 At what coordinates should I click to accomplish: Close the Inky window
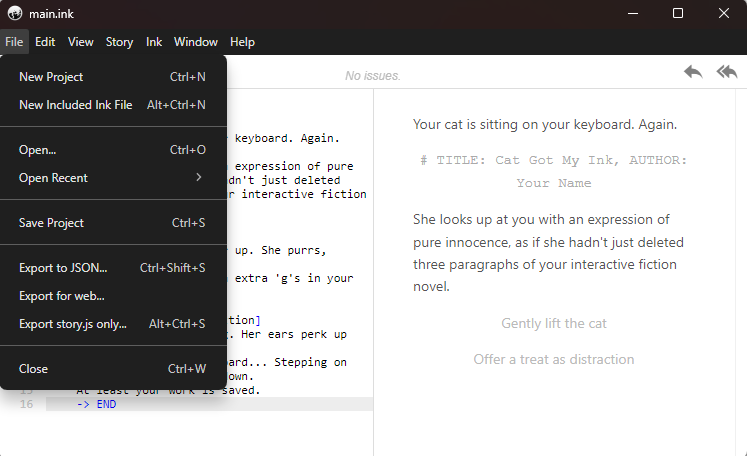pyautogui.click(x=724, y=13)
